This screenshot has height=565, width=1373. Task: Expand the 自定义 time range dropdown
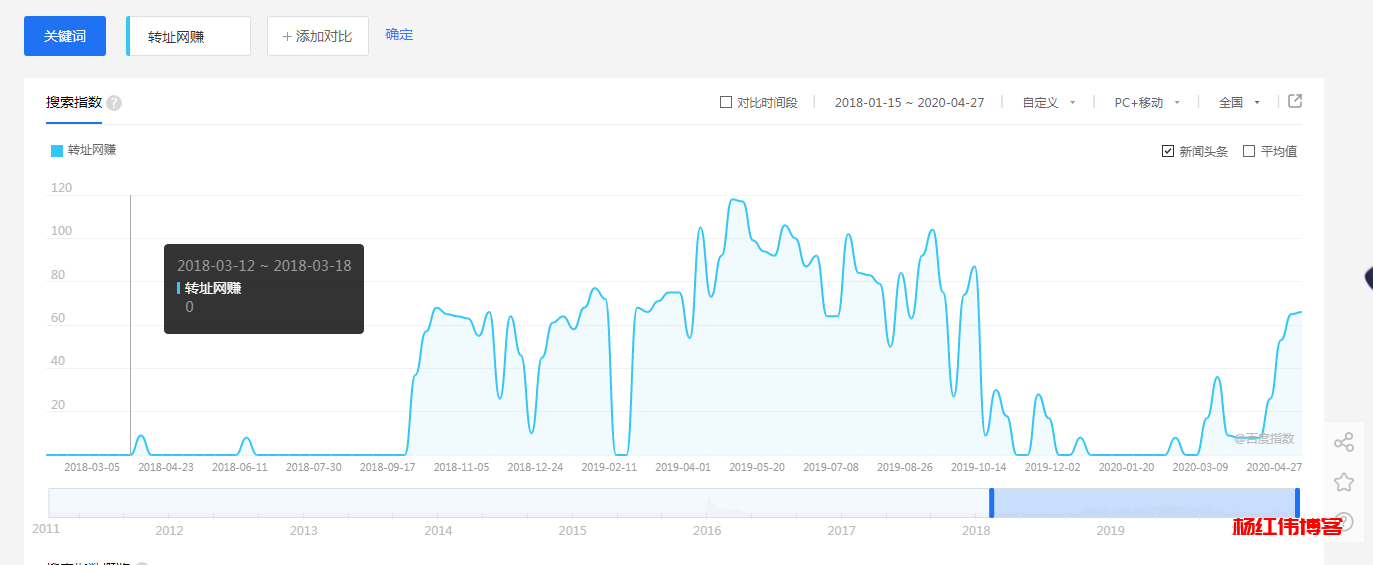[x=1048, y=102]
